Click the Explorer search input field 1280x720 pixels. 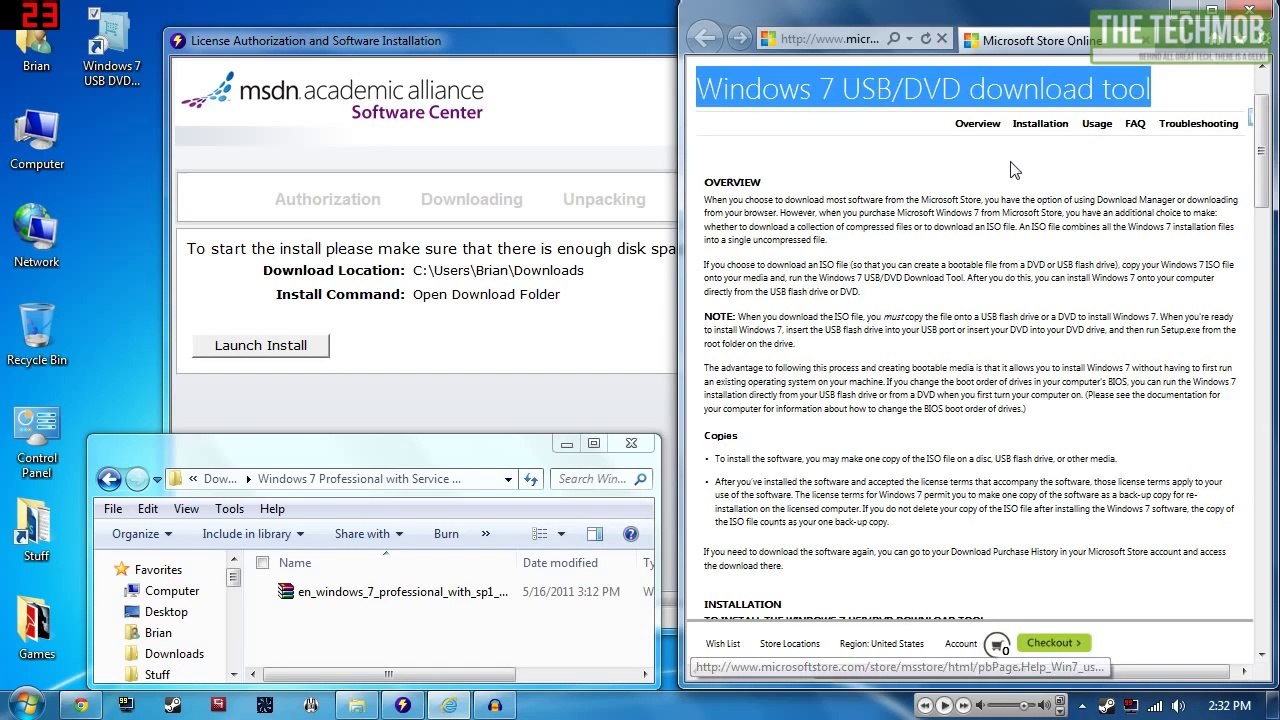coord(601,479)
